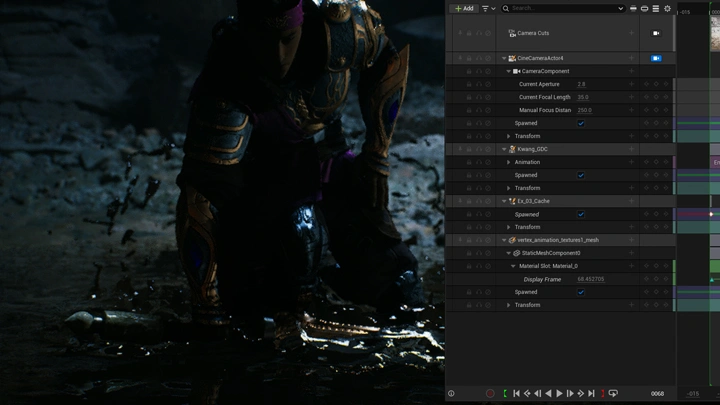Edit Manual Focus Distance value 250.0
The width and height of the screenshot is (720, 405).
tap(585, 110)
